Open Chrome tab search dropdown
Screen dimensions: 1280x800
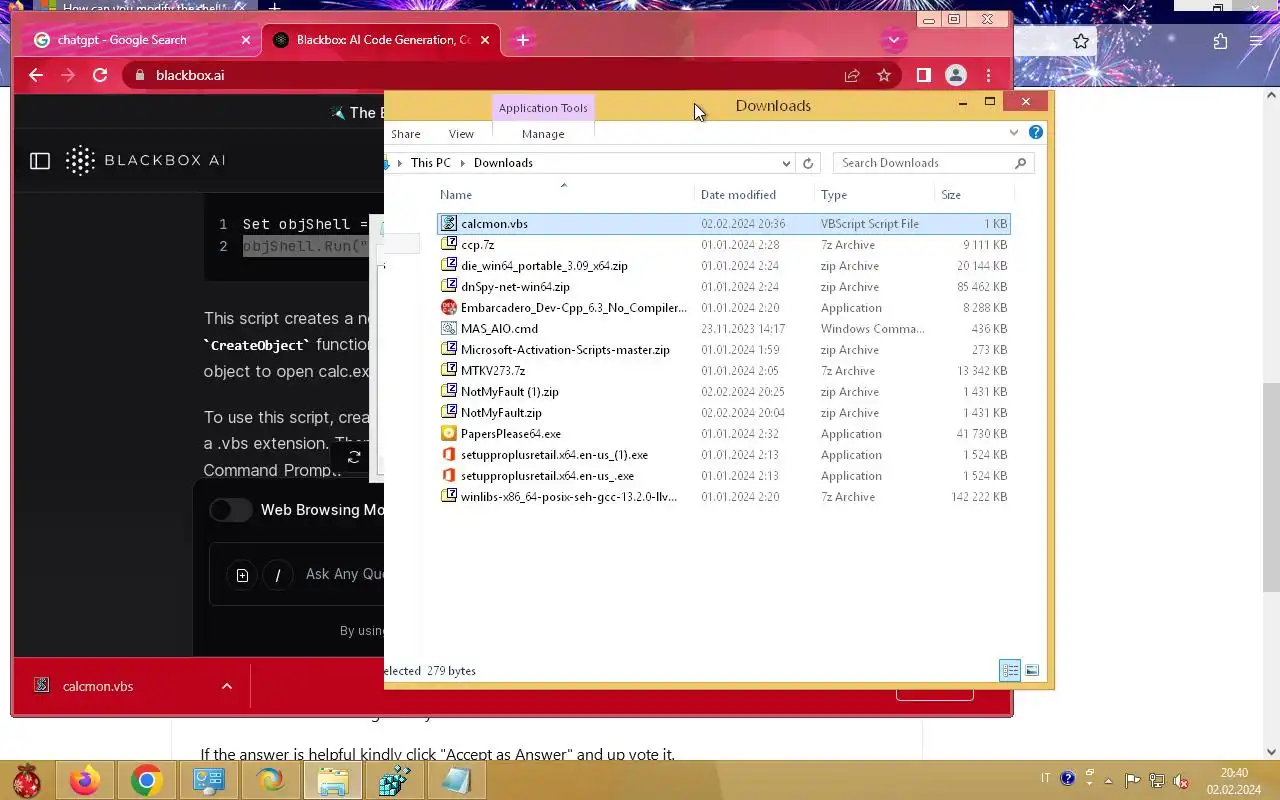pyautogui.click(x=894, y=40)
